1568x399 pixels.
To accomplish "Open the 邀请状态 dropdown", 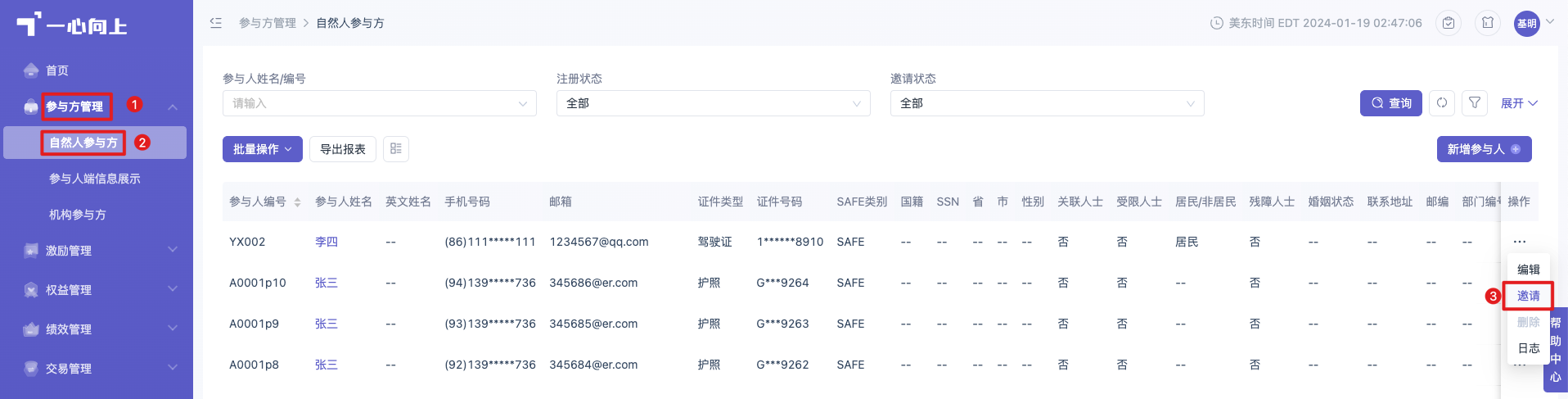I will [1047, 103].
